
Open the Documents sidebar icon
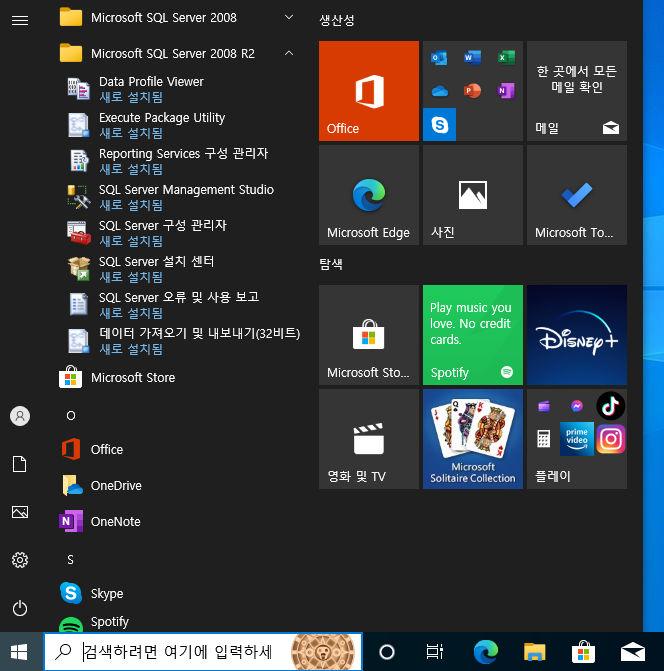(20, 464)
